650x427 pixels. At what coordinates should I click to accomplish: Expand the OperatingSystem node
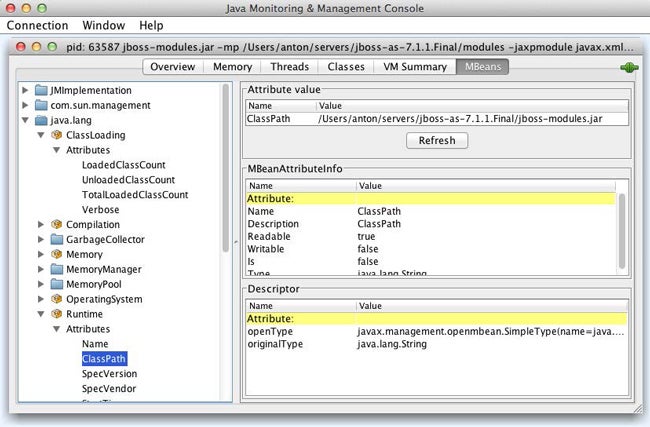point(41,299)
